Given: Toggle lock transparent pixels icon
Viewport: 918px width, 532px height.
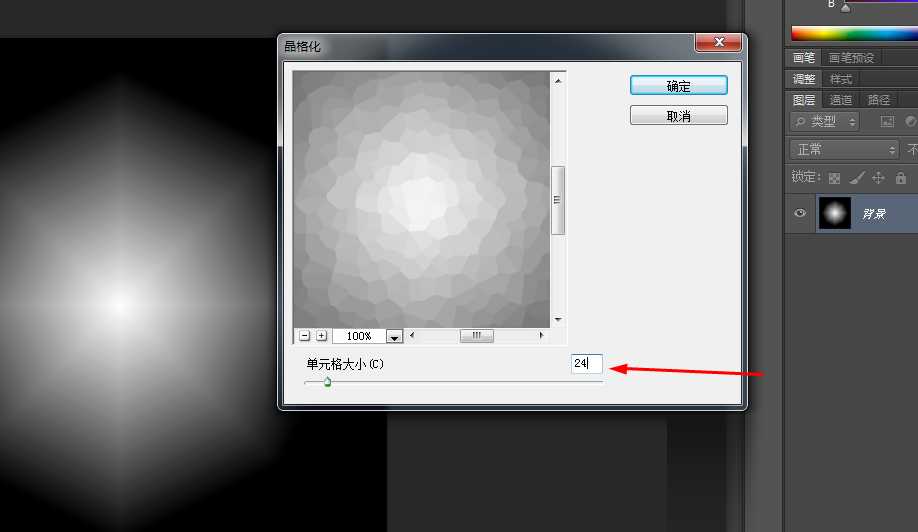Looking at the screenshot, I should [833, 178].
